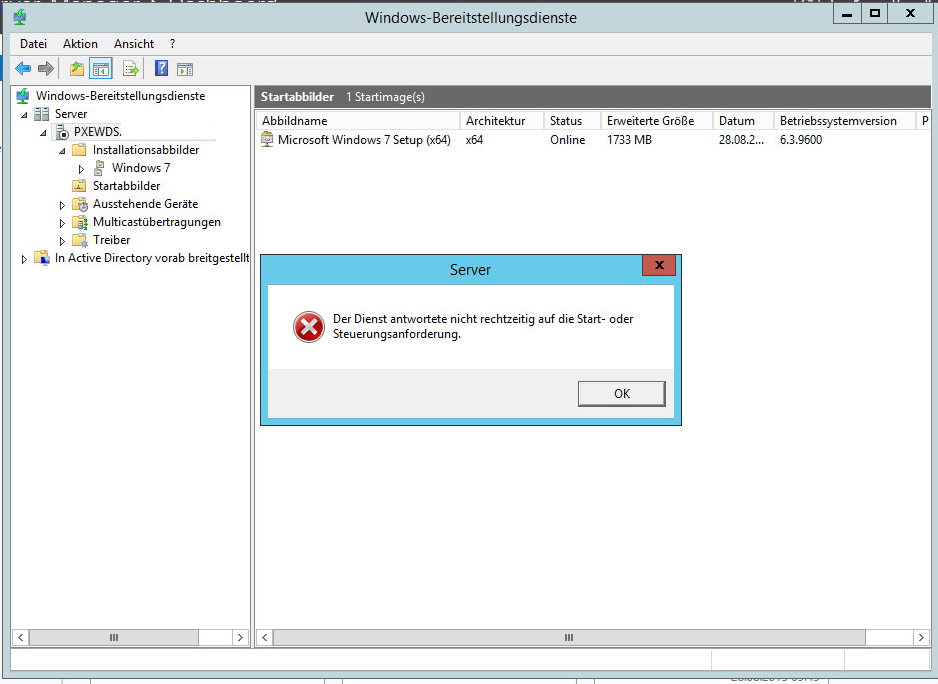Toggle the Show/Hide action pane icon
Image resolution: width=938 pixels, height=684 pixels.
click(185, 69)
